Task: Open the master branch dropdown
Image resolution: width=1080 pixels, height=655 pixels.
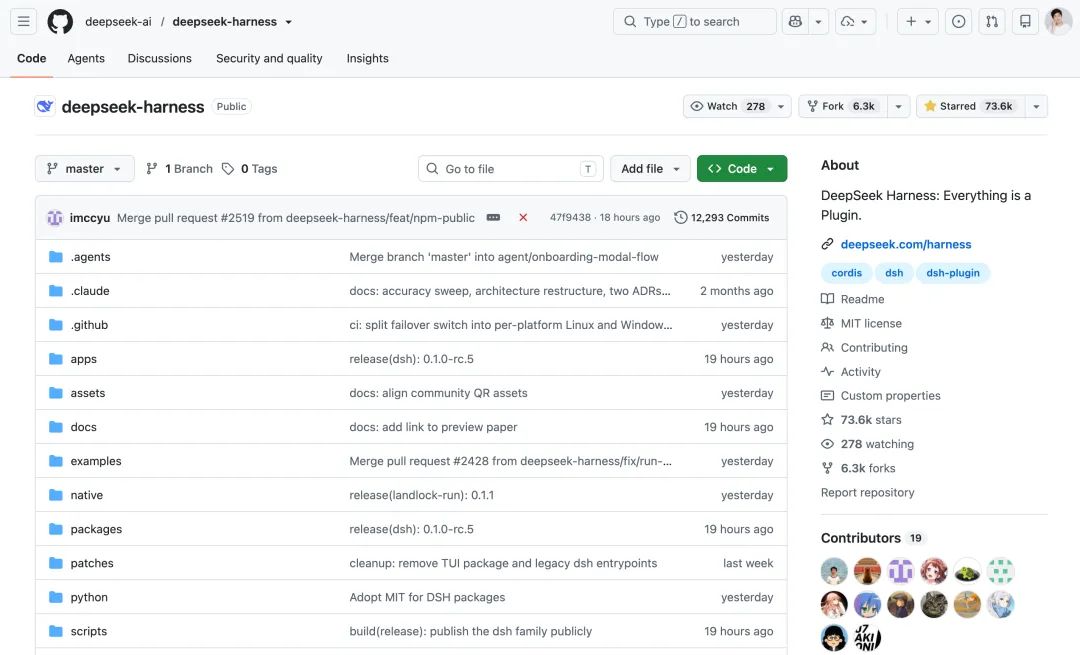Action: [x=85, y=169]
